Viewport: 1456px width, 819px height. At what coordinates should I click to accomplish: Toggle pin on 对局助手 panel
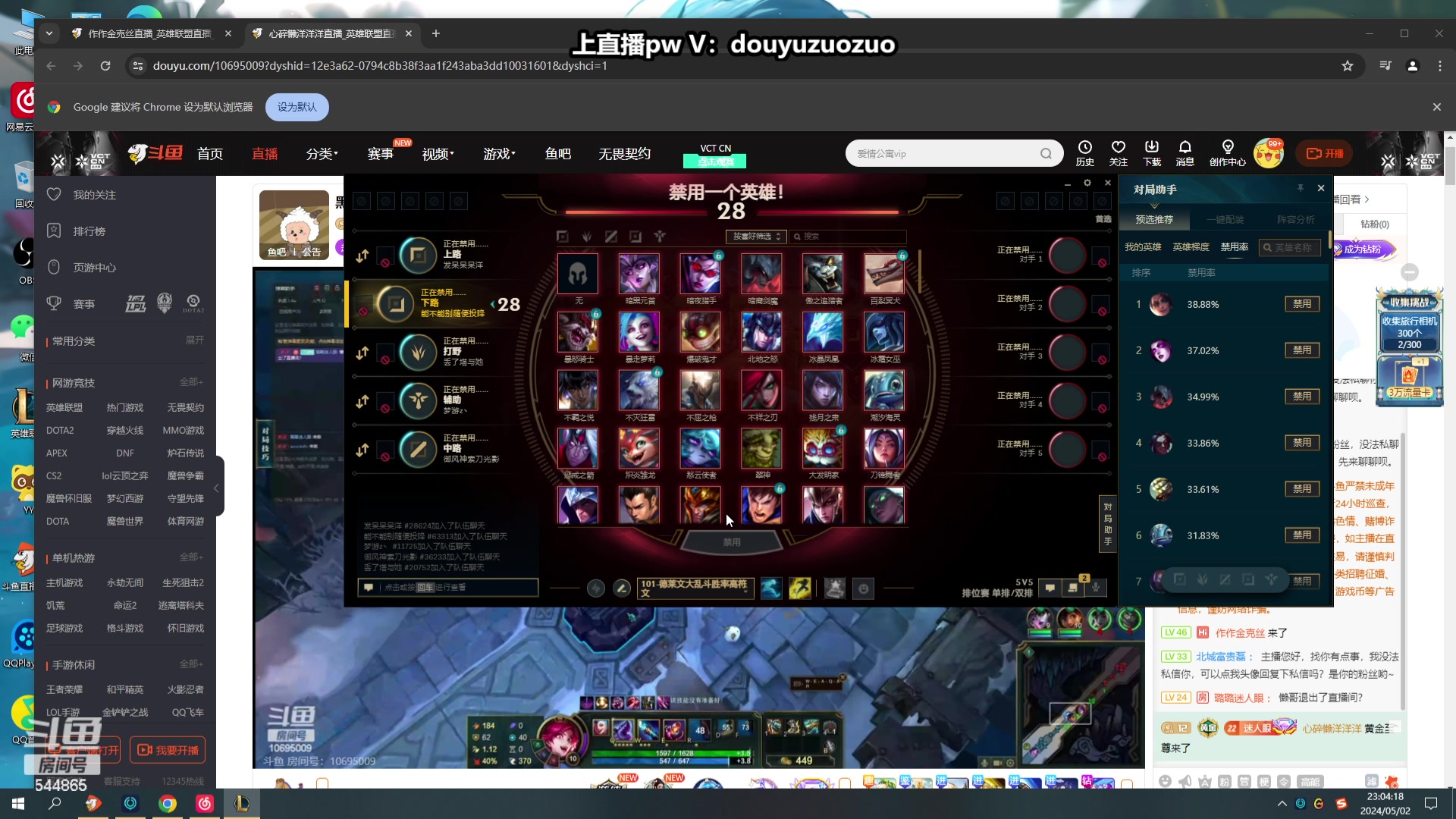1300,188
